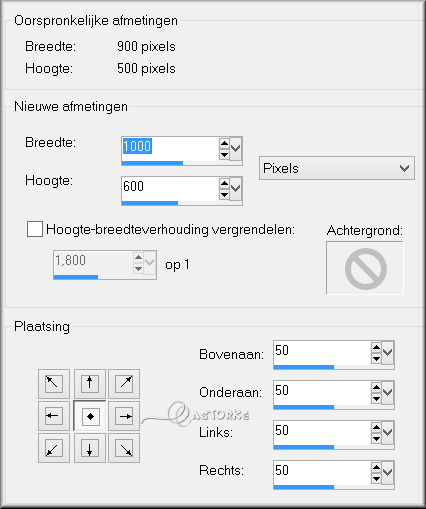Viewport: 426px width, 509px height.
Task: Select bottom-right placement arrow
Action: pyautogui.click(x=124, y=448)
